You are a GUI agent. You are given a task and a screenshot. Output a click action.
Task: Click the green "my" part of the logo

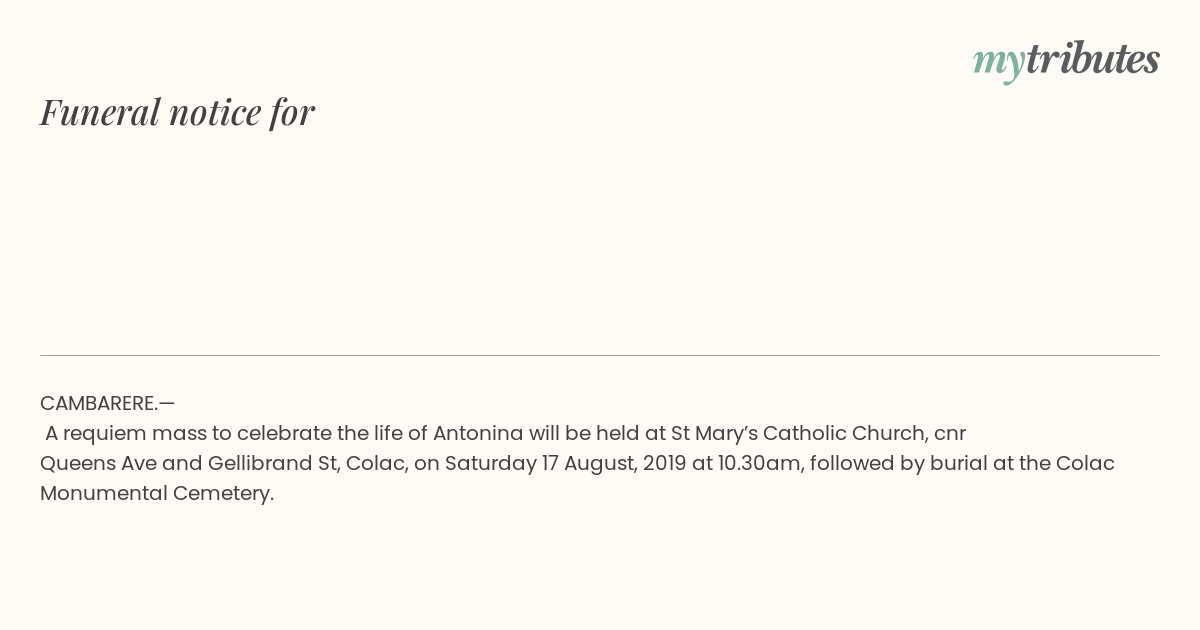[x=998, y=62]
